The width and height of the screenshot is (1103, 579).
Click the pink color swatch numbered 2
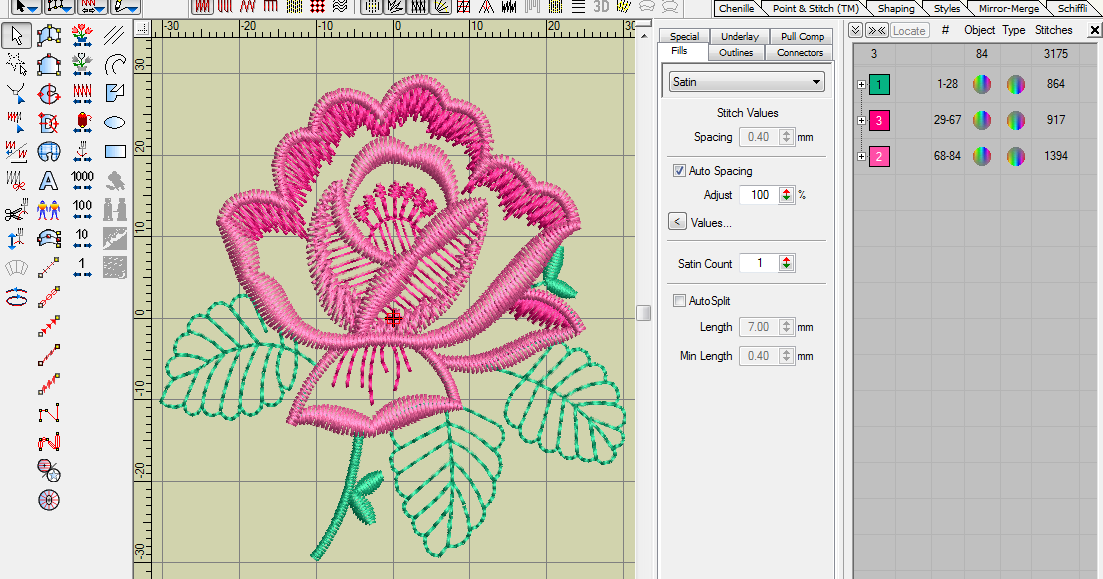(x=879, y=156)
